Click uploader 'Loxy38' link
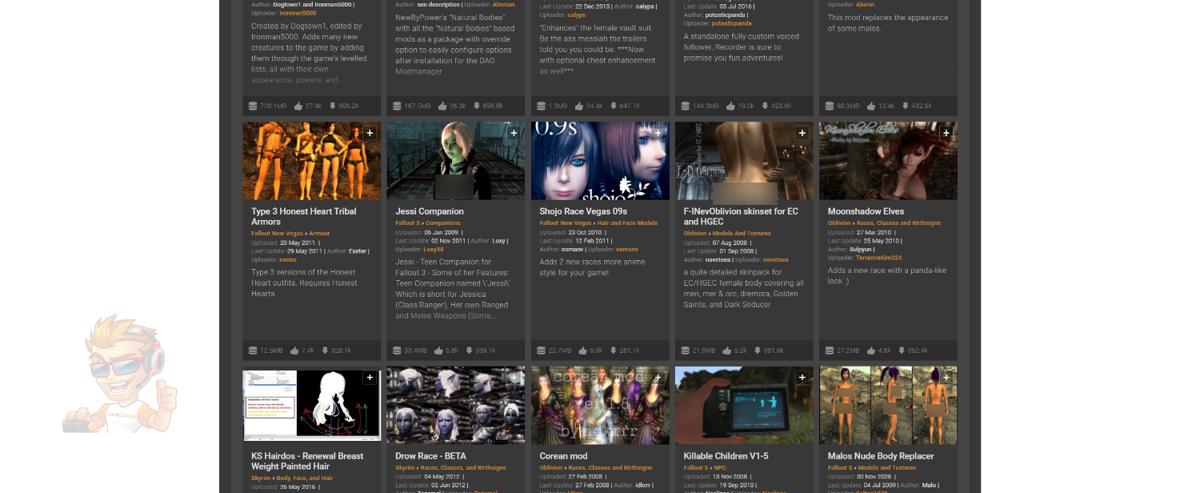The height and width of the screenshot is (493, 1200). pos(432,249)
